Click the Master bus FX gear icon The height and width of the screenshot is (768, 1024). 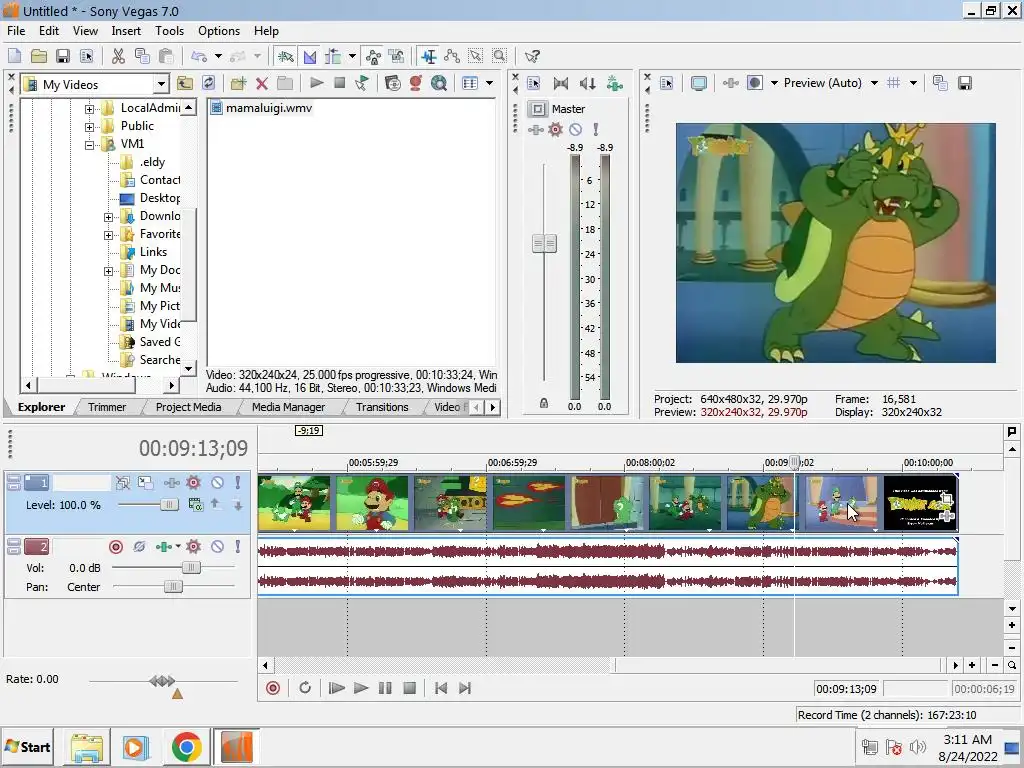pos(555,129)
